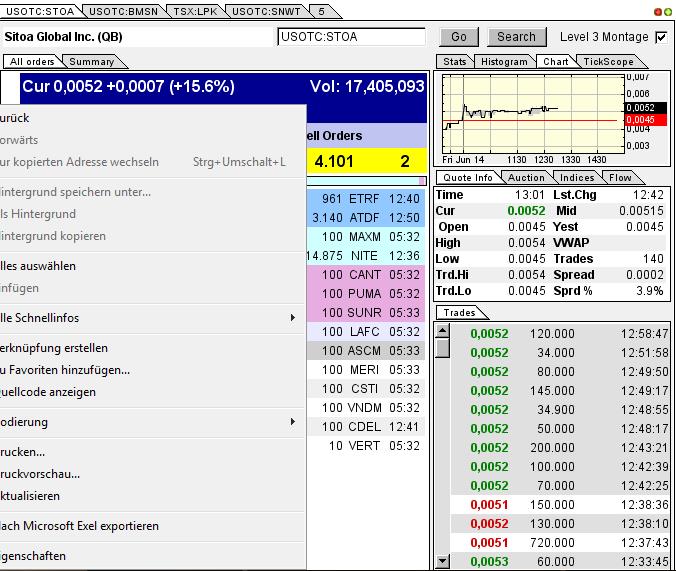Click scroll-up arrow in Trades list

point(443,330)
